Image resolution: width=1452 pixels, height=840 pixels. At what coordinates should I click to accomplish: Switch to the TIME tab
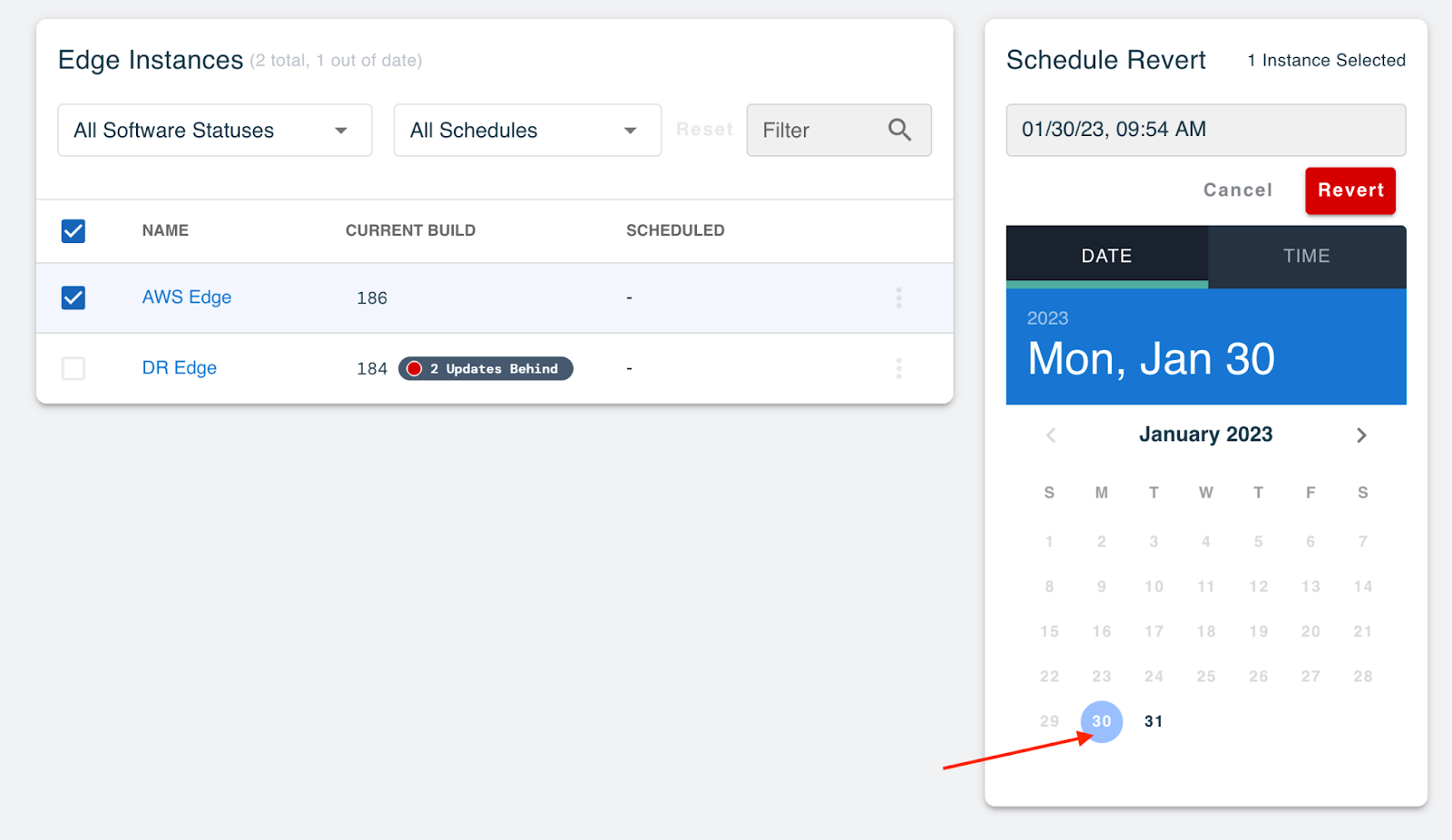1307,257
